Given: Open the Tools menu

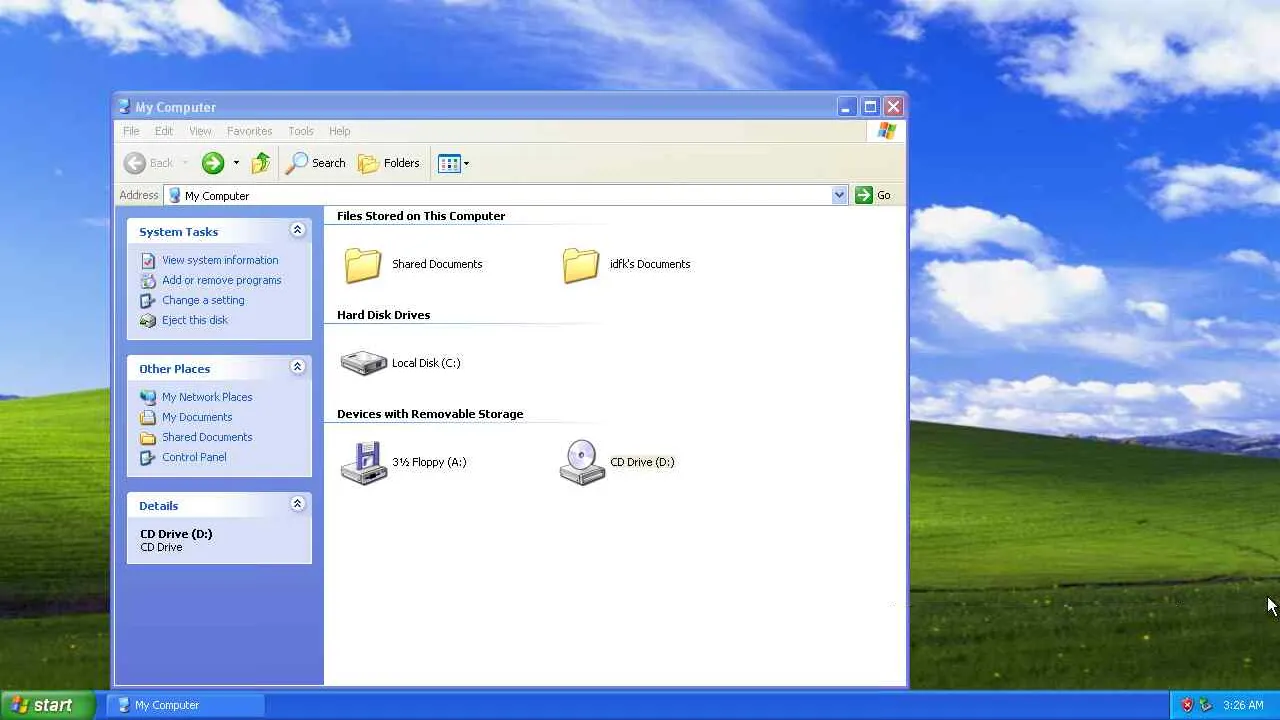Looking at the screenshot, I should click(301, 131).
